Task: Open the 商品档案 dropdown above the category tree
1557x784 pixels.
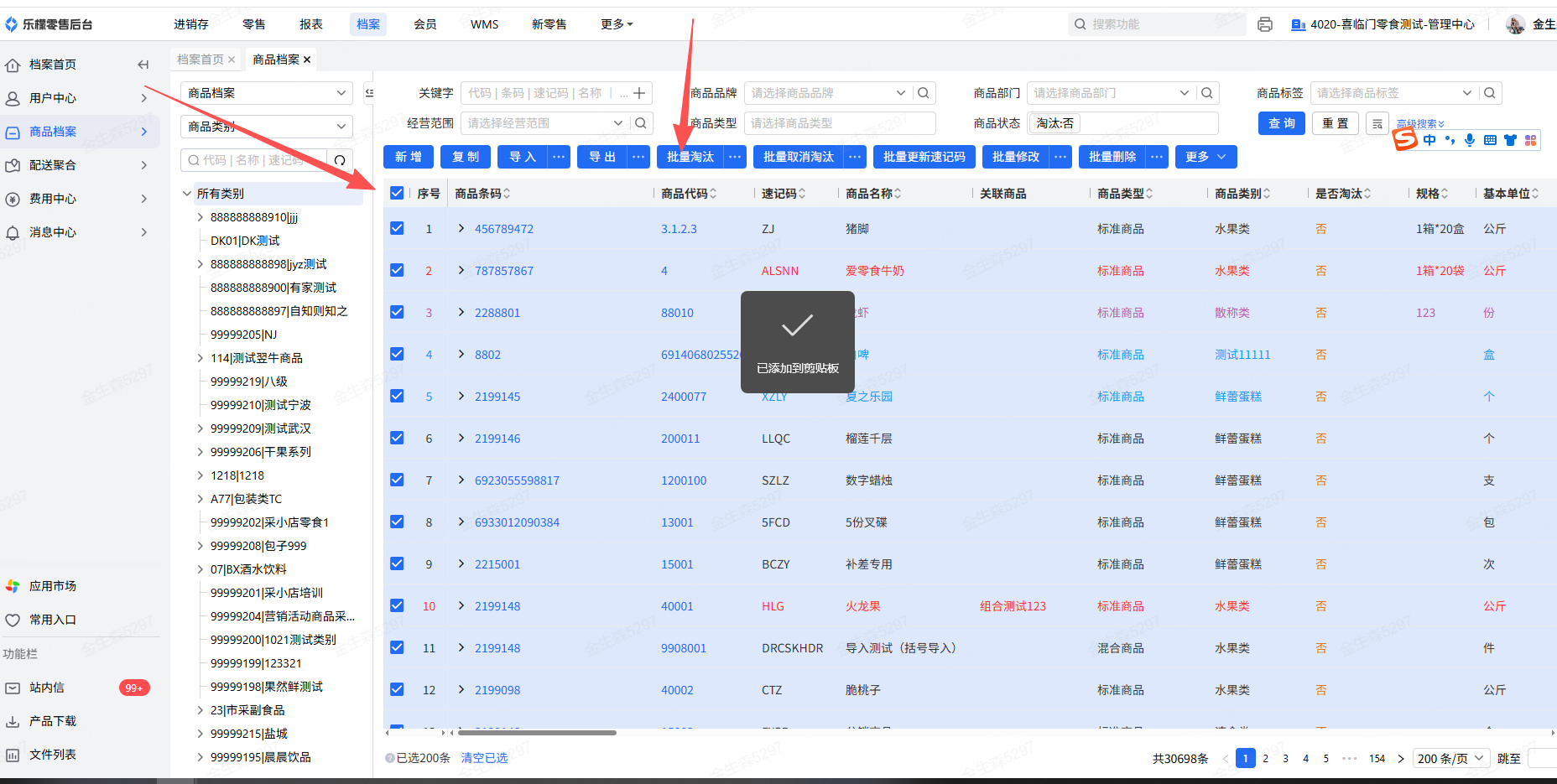Action: (x=267, y=93)
